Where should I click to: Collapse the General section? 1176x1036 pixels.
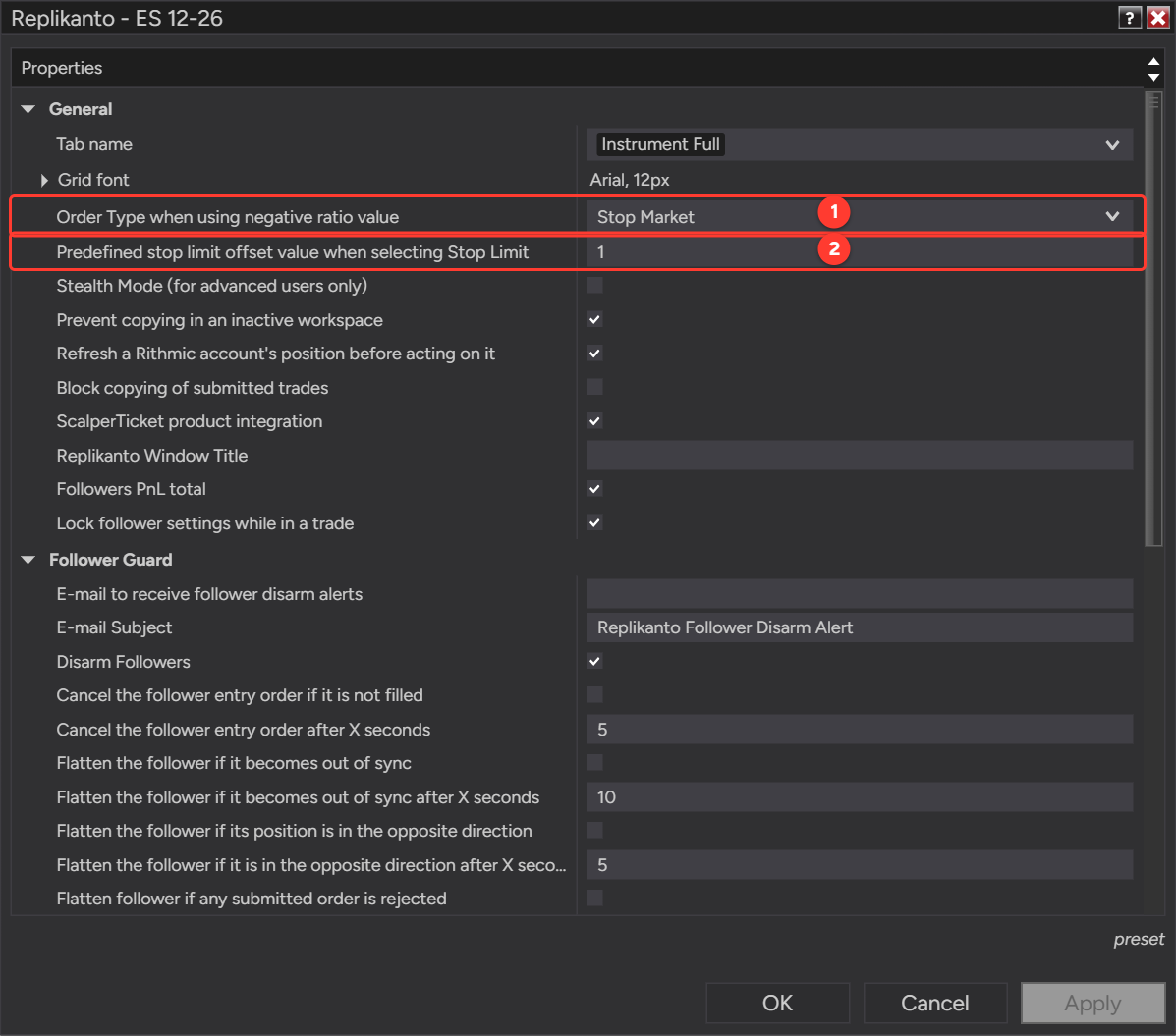28,109
